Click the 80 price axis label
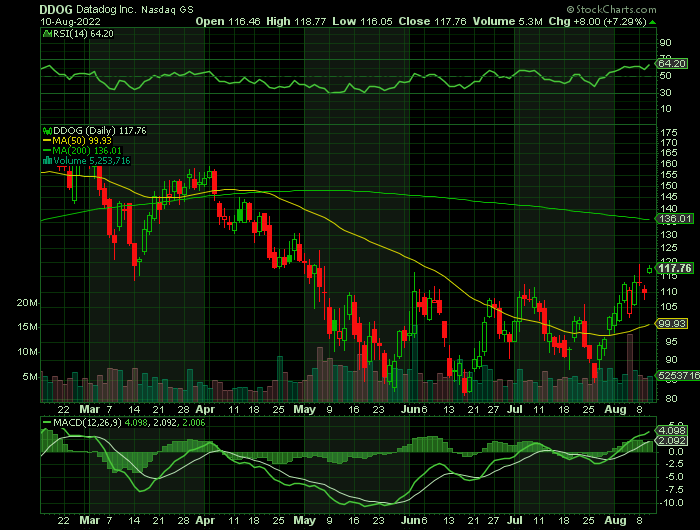700x530 pixels. coord(666,399)
